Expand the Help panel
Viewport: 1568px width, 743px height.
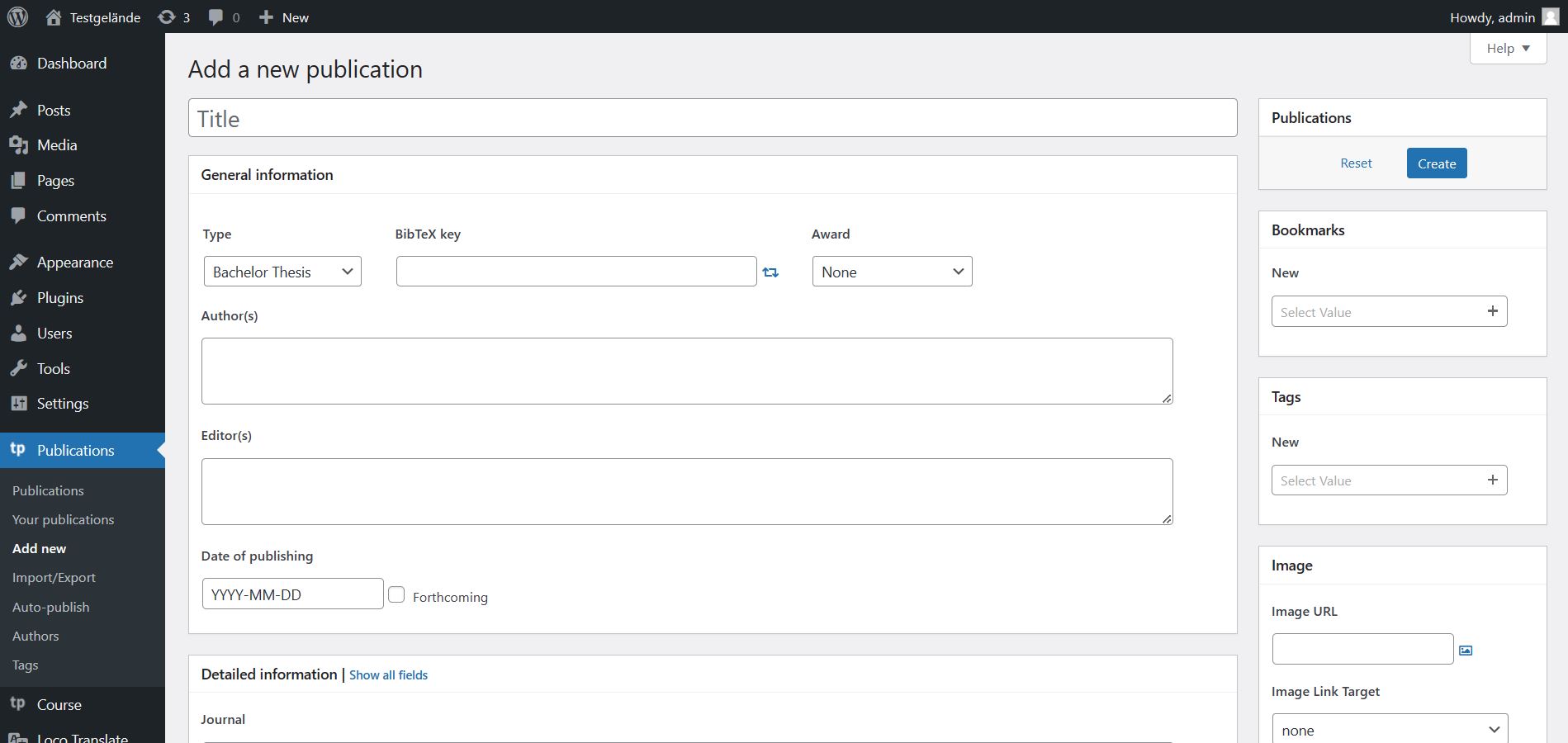click(x=1508, y=48)
